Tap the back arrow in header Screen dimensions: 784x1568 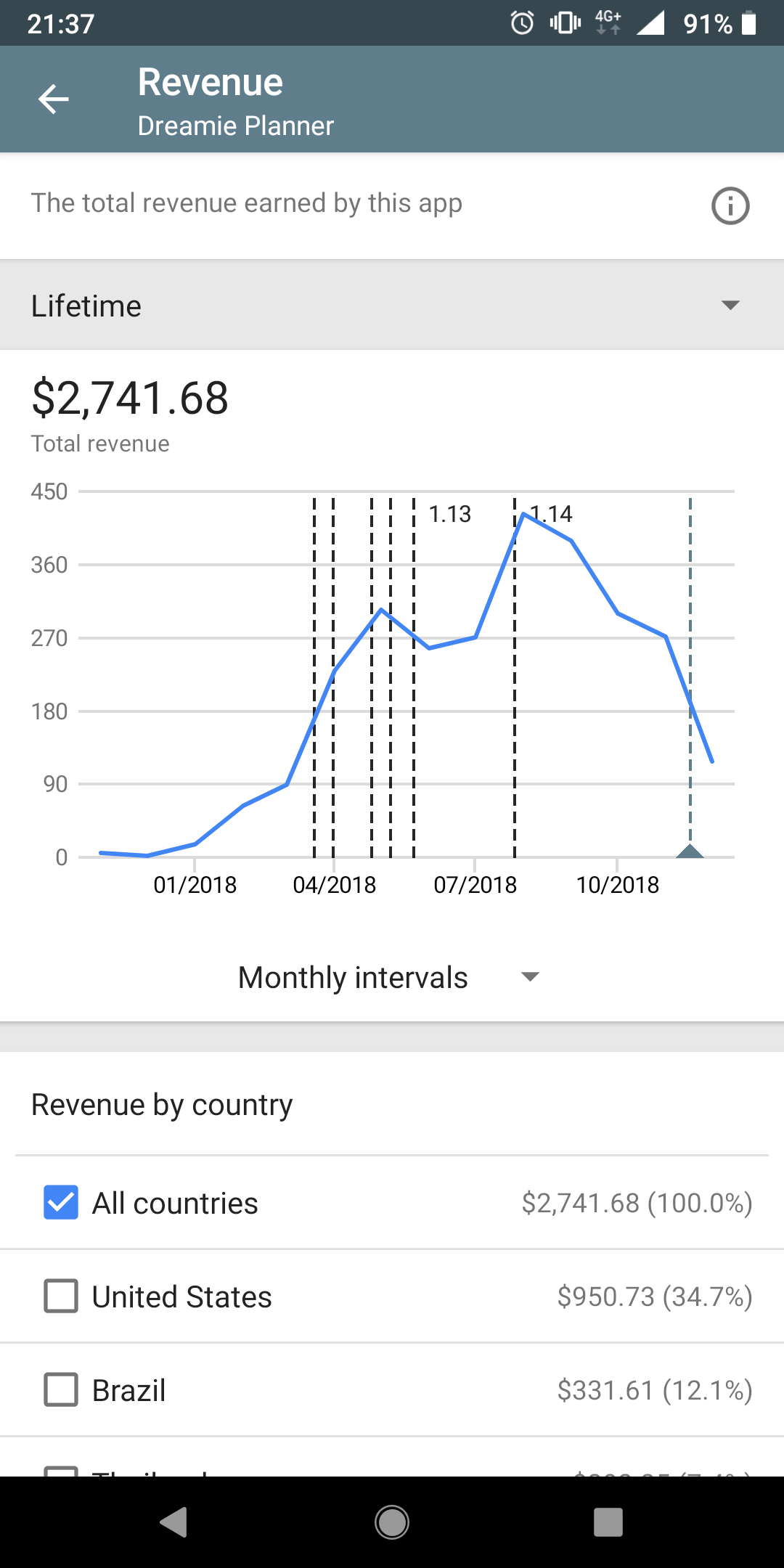pos(54,99)
